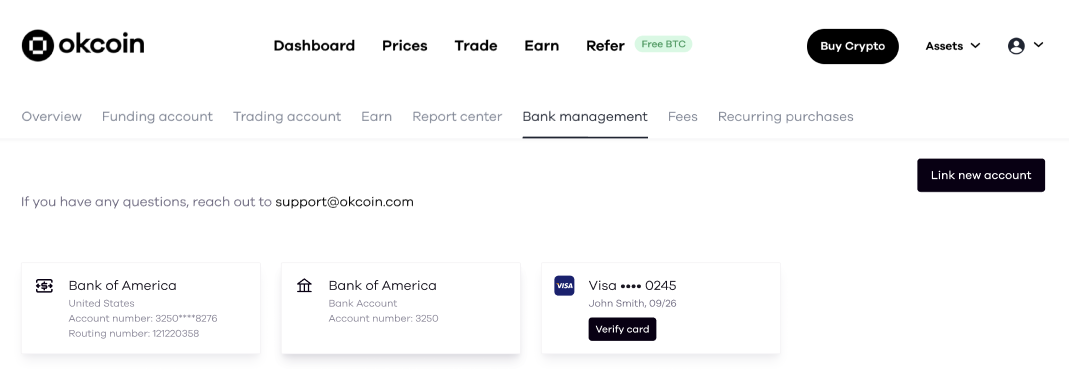
Task: Open the Dashboard menu item
Action: (x=314, y=46)
